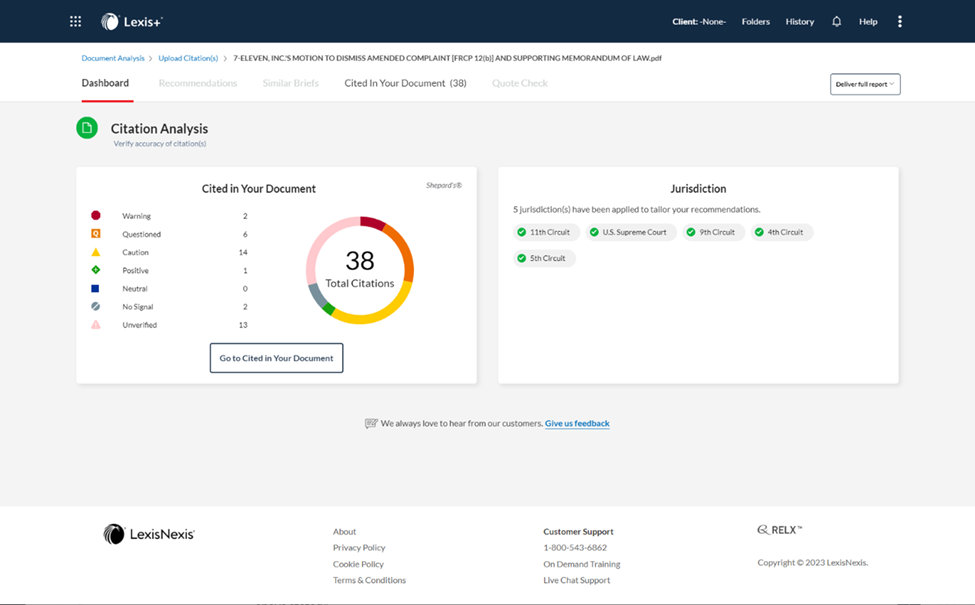Go to Document Analysis breadcrumb
Image resolution: width=975 pixels, height=605 pixels.
[x=113, y=58]
